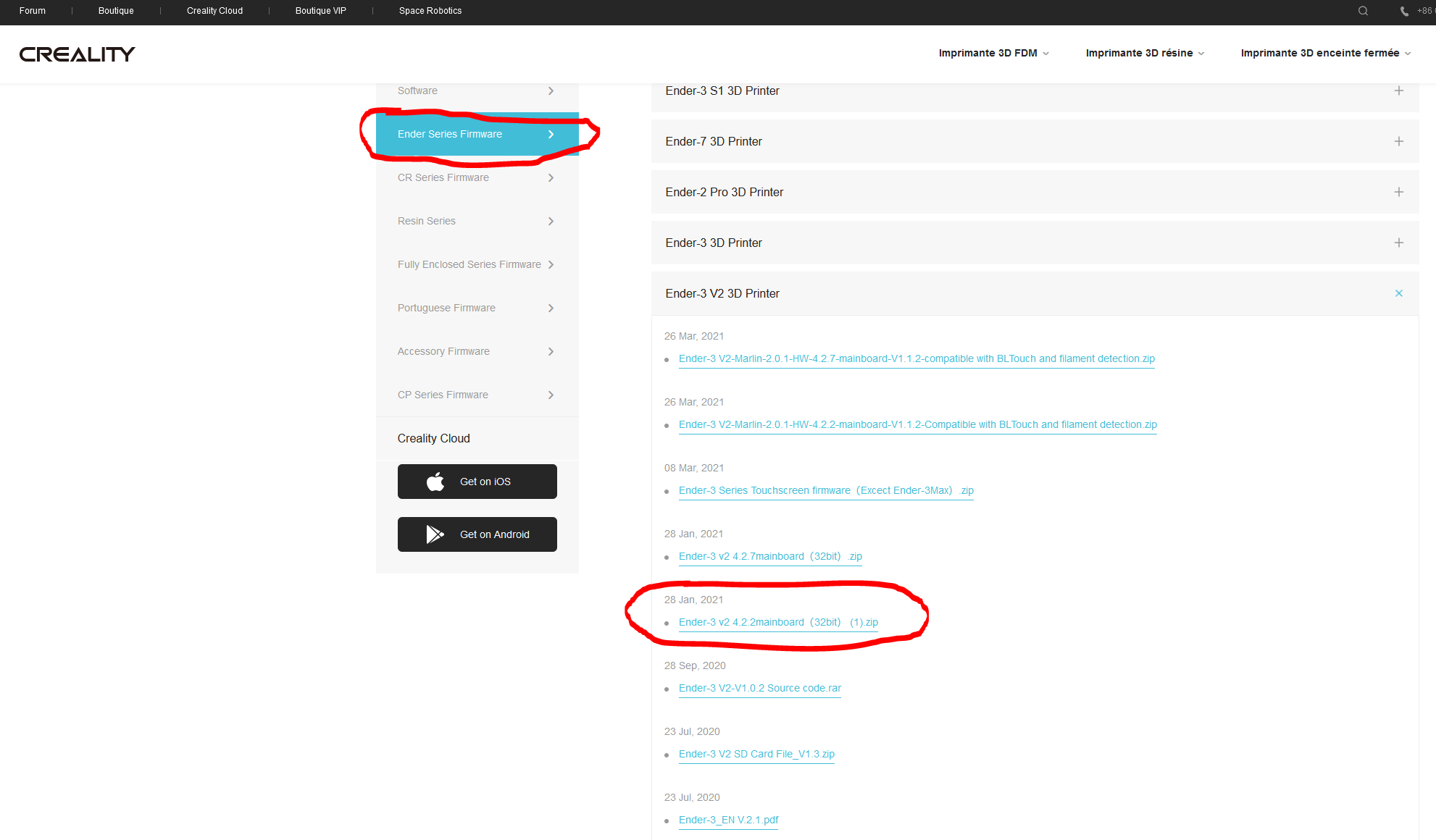Open Ender-3_EN V.2.1.pdf link
This screenshot has height=840, width=1436.
728,820
